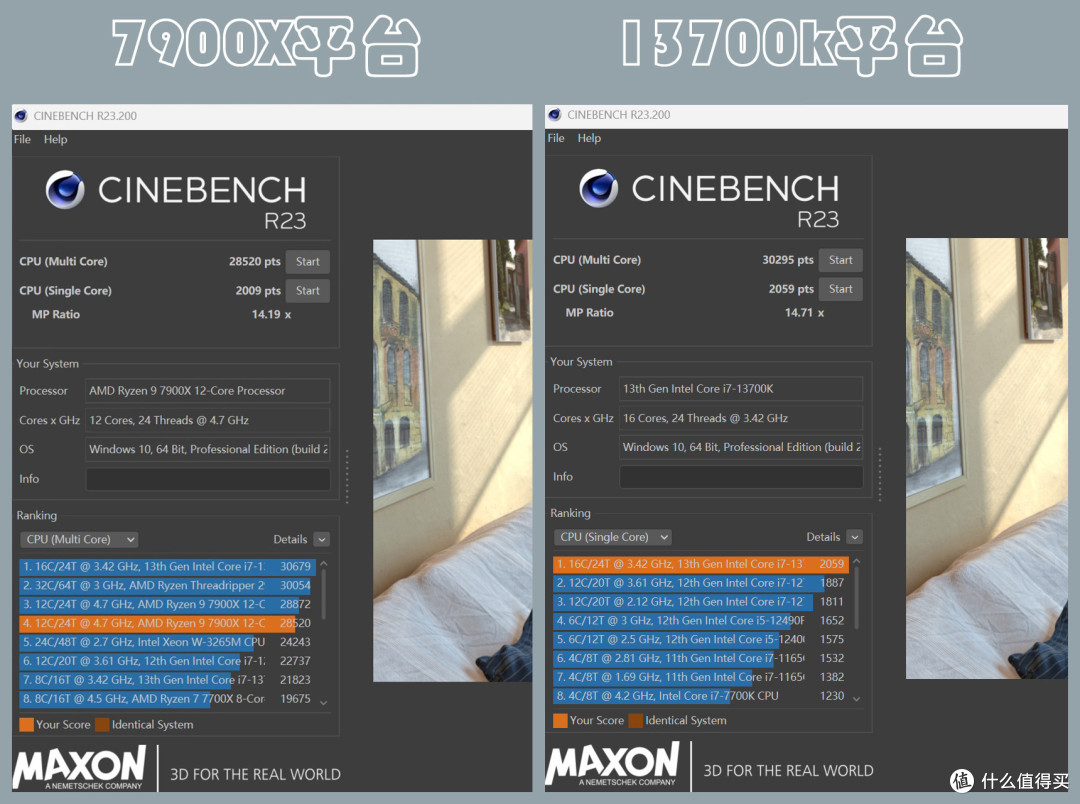
Task: Open CPU (Multi Core) ranking dropdown
Action: [x=79, y=539]
